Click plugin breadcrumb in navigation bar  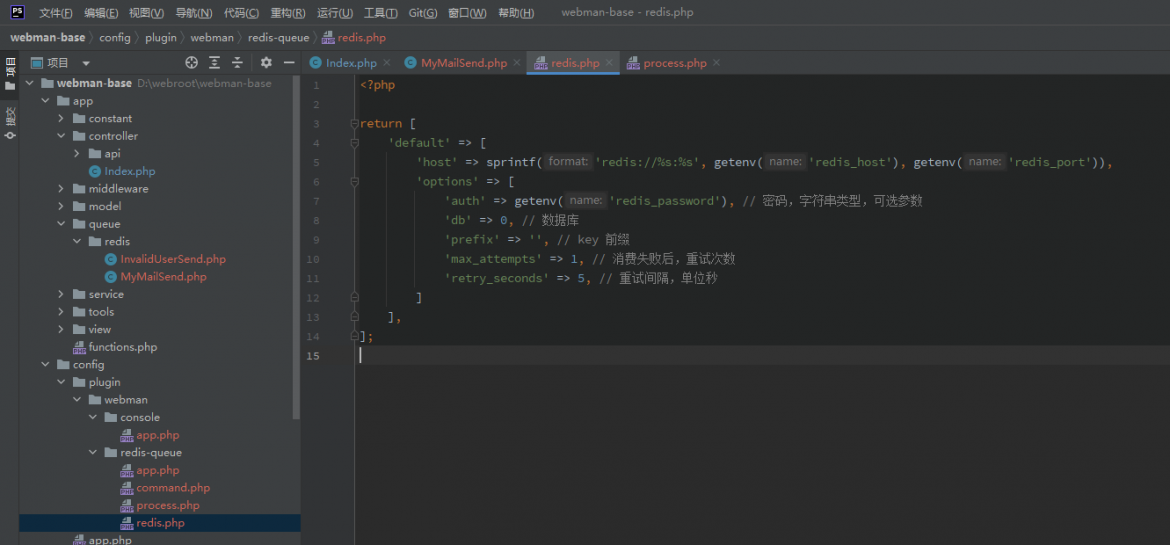160,37
